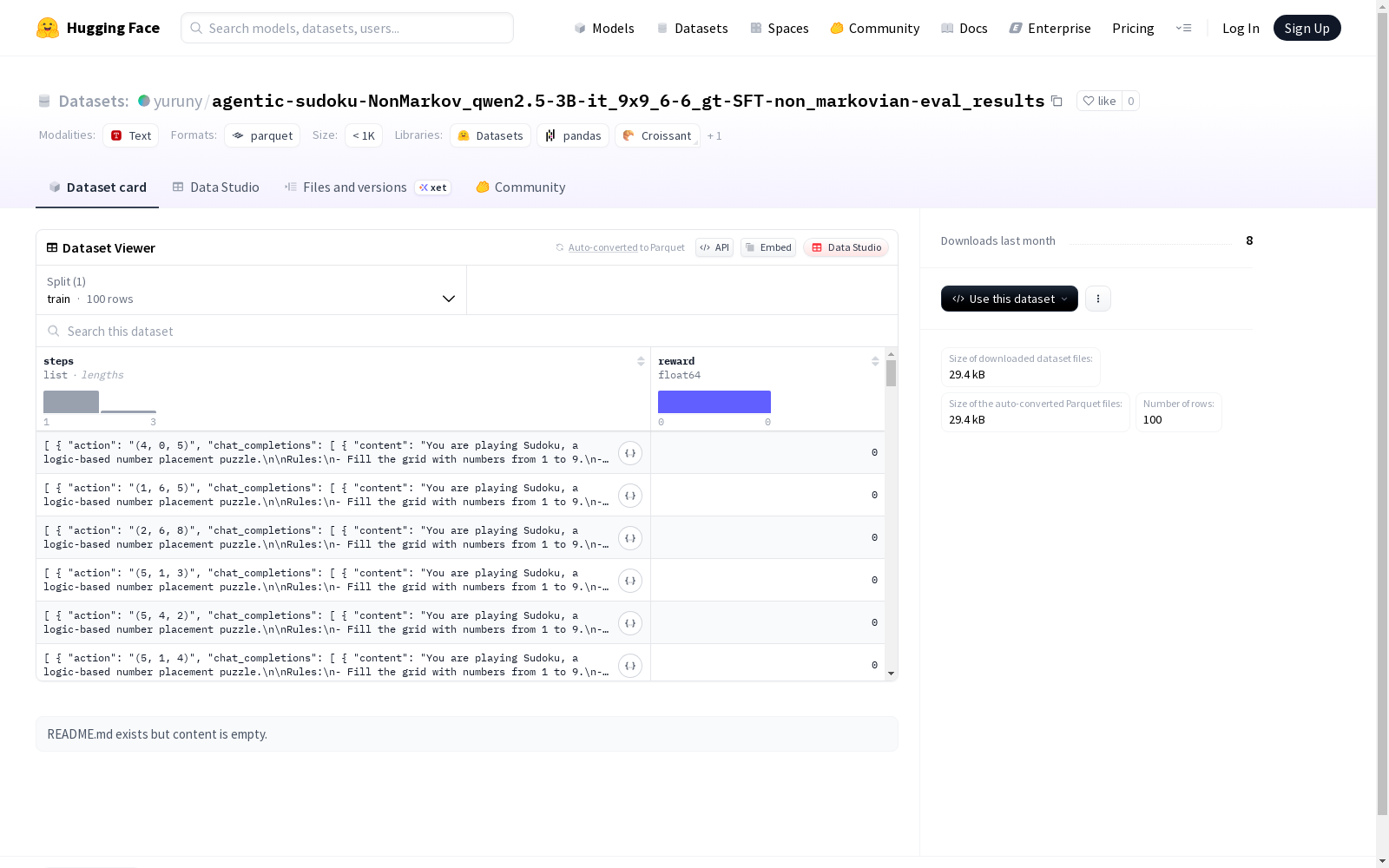Image resolution: width=1389 pixels, height=868 pixels.
Task: Select the Dataset card tab
Action: click(x=97, y=187)
